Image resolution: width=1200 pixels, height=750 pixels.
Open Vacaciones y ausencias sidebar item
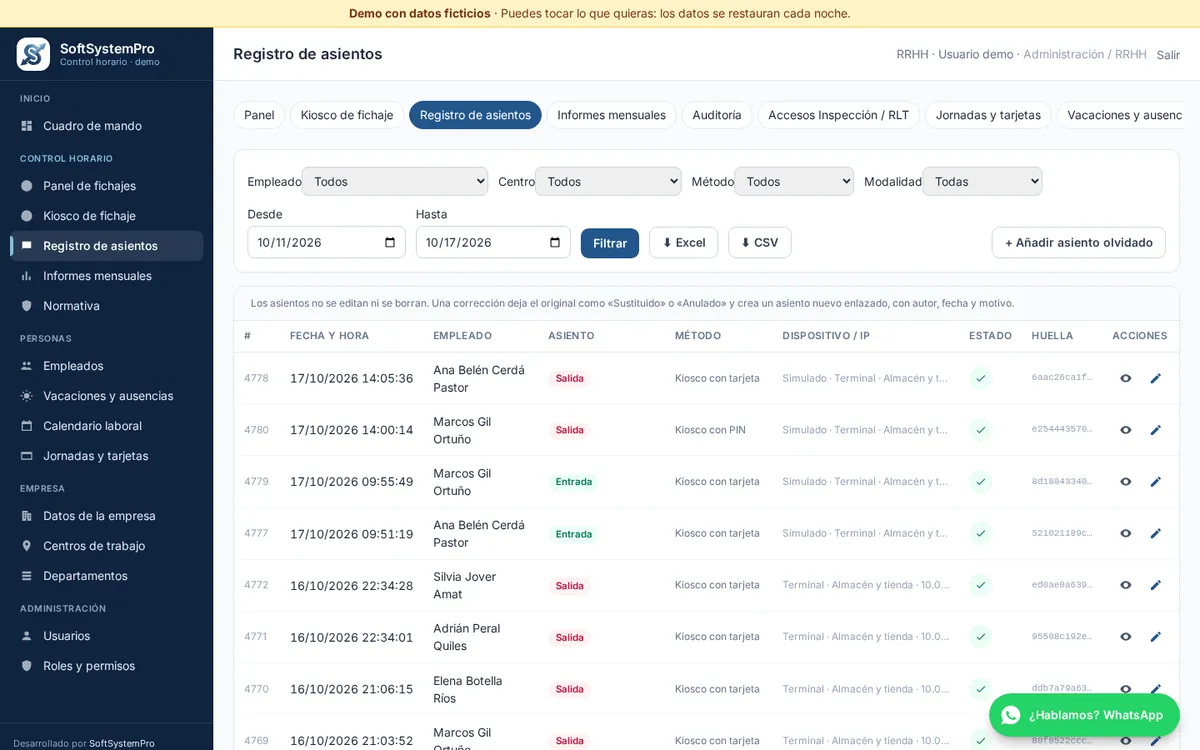[106, 396]
